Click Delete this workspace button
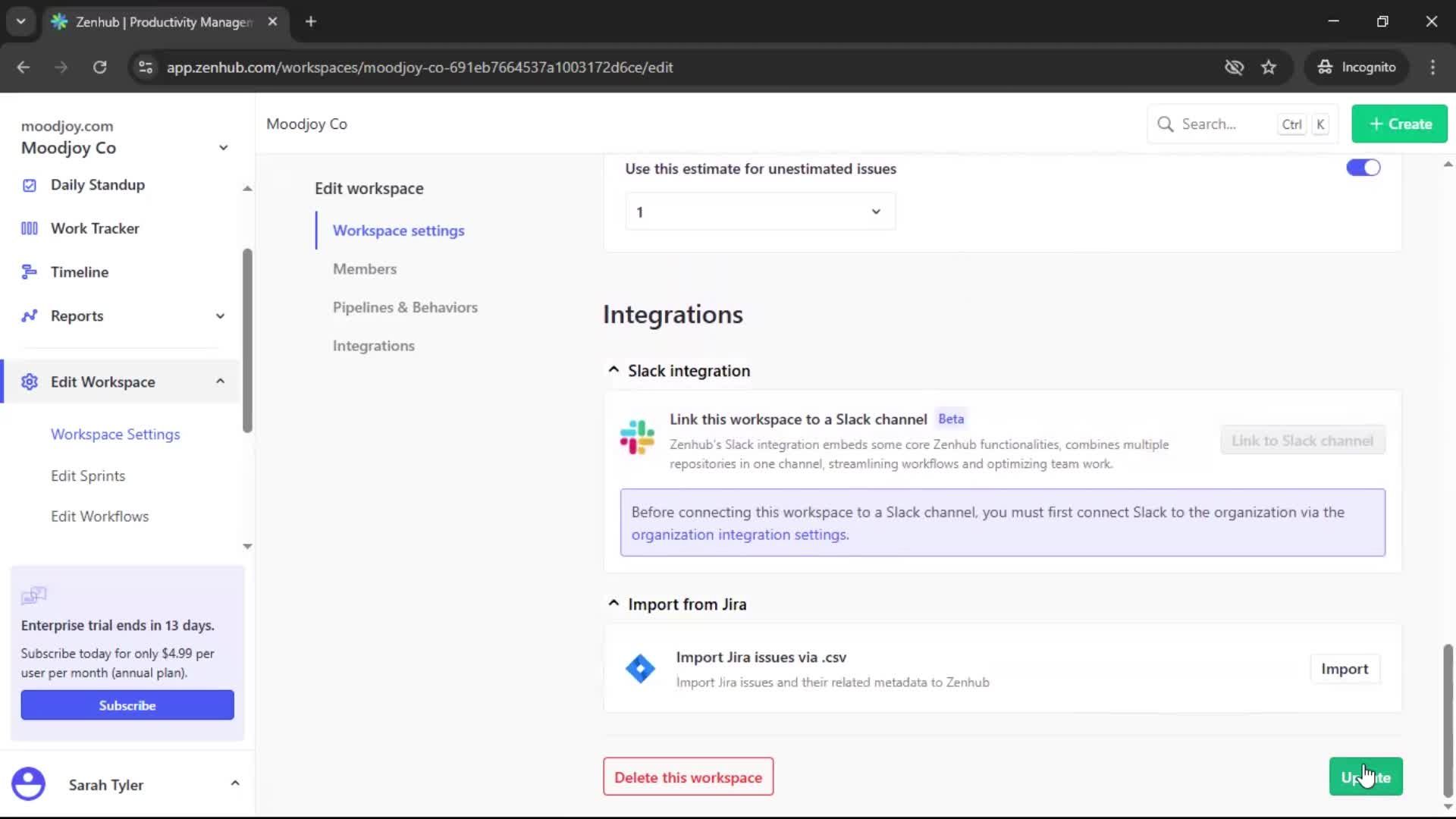Image resolution: width=1456 pixels, height=819 pixels. pos(688,777)
